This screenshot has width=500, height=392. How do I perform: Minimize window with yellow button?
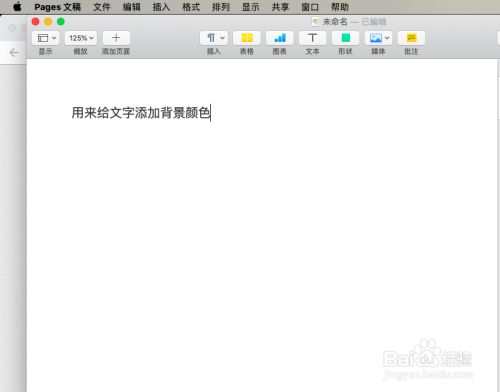[x=48, y=22]
